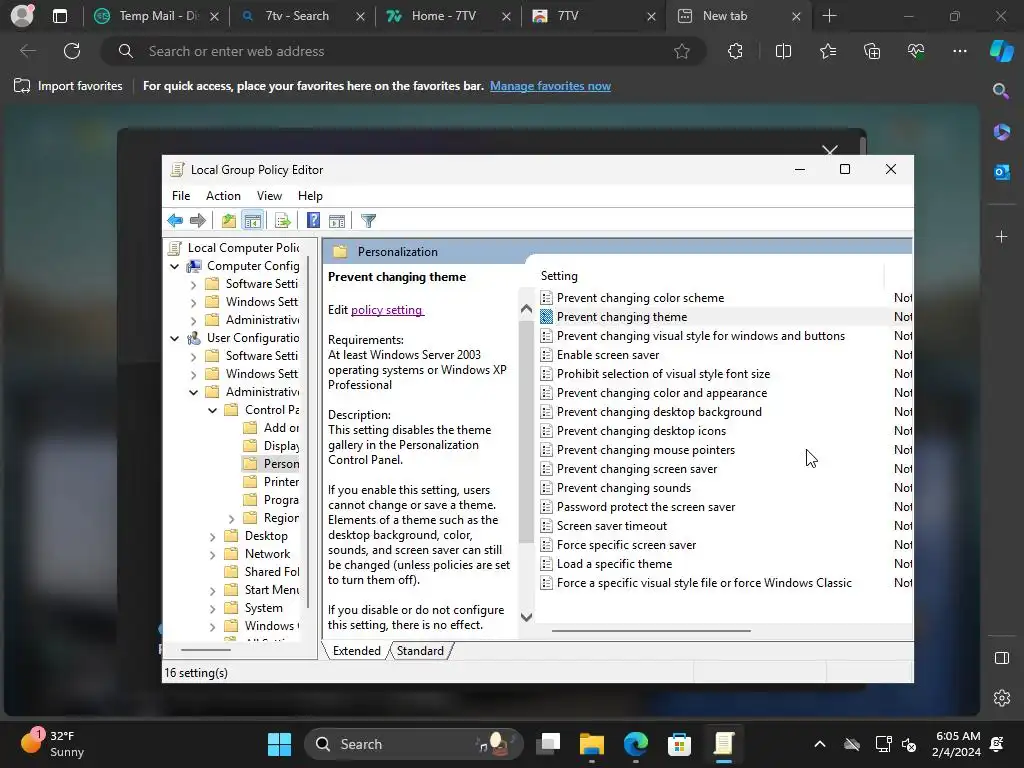This screenshot has width=1024, height=768.
Task: Open Edge Collections icon
Action: [872, 51]
